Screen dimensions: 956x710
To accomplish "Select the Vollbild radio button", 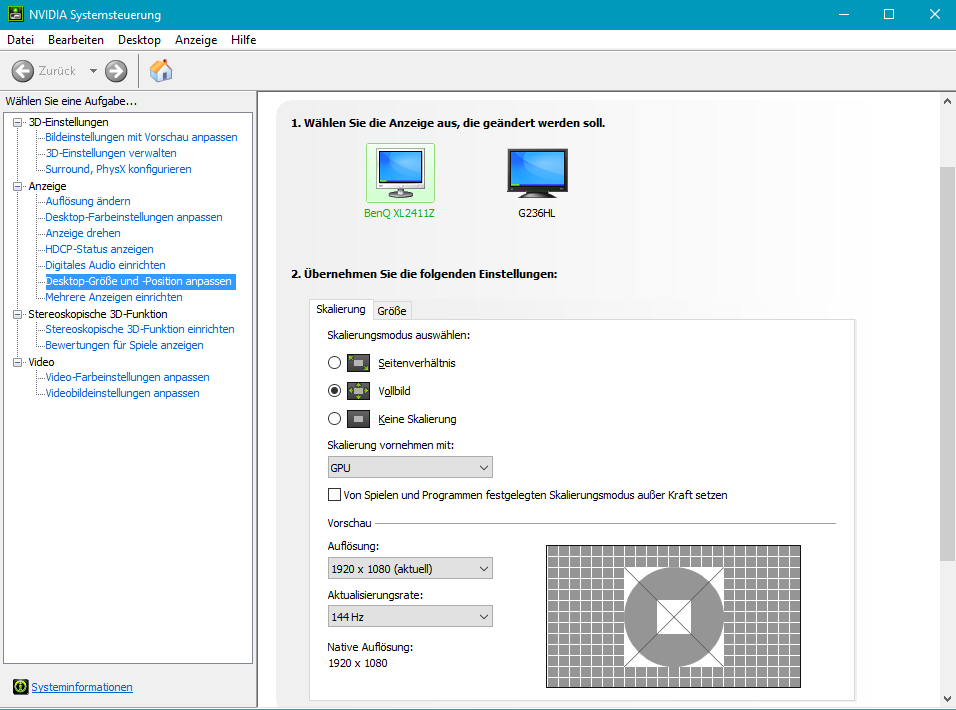I will coord(334,391).
